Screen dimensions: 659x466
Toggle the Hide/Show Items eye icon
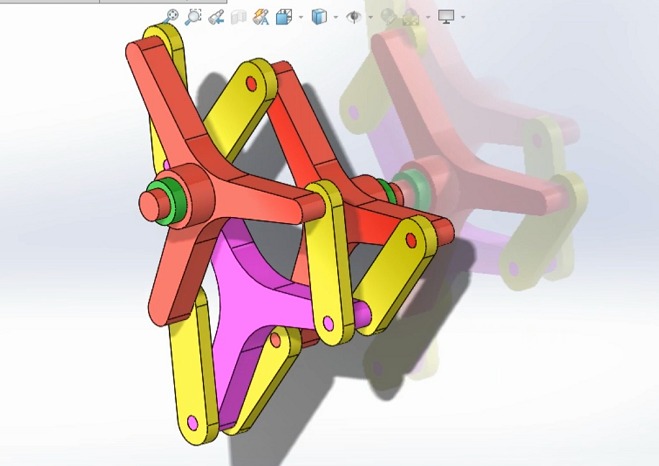pyautogui.click(x=354, y=17)
